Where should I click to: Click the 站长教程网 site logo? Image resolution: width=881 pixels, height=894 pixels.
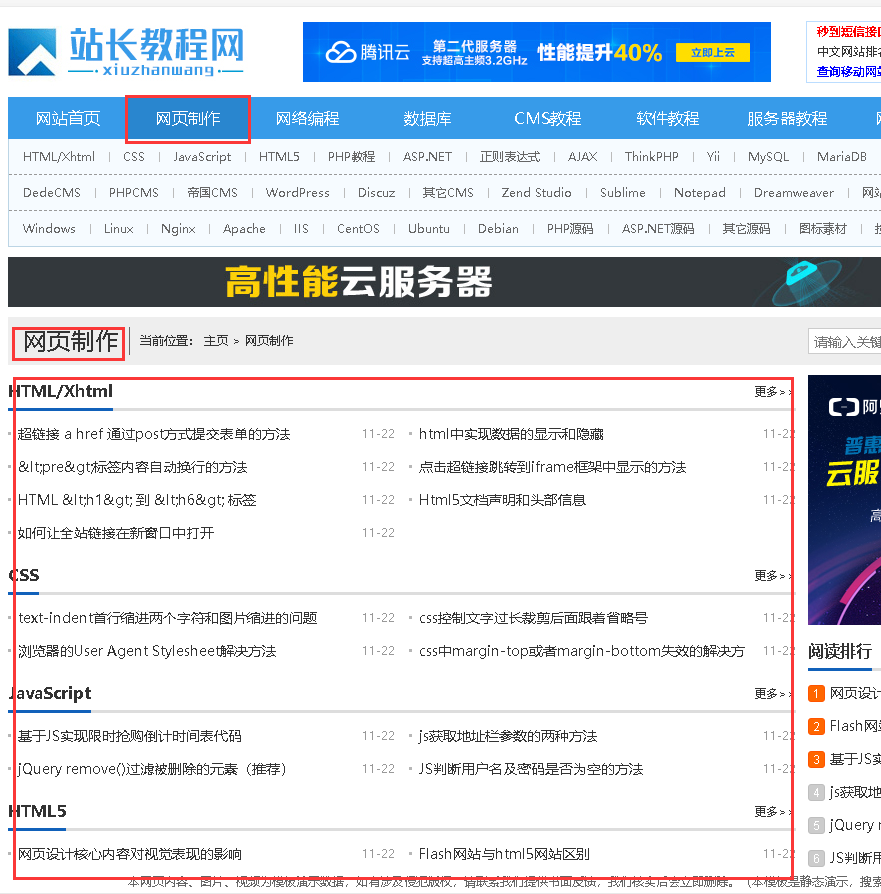126,52
